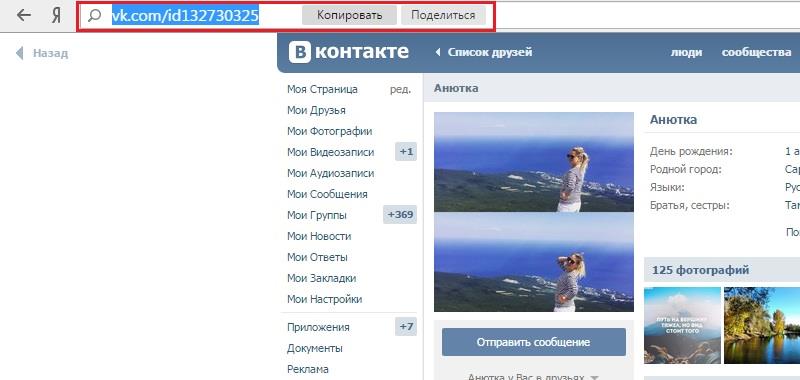
Task: Open "Мои Фотографии"
Action: 330,131
